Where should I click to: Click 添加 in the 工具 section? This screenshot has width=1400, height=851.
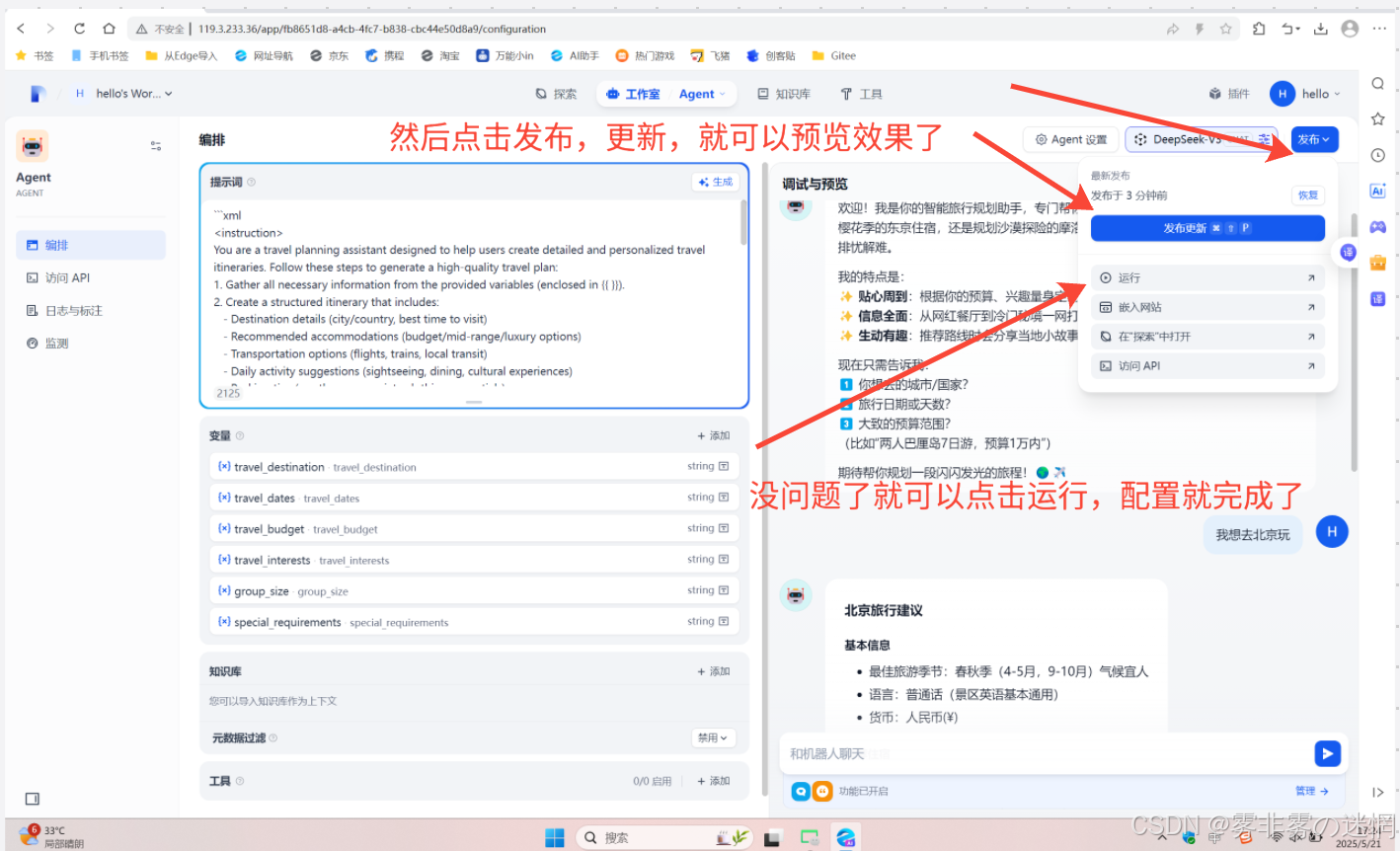[714, 781]
